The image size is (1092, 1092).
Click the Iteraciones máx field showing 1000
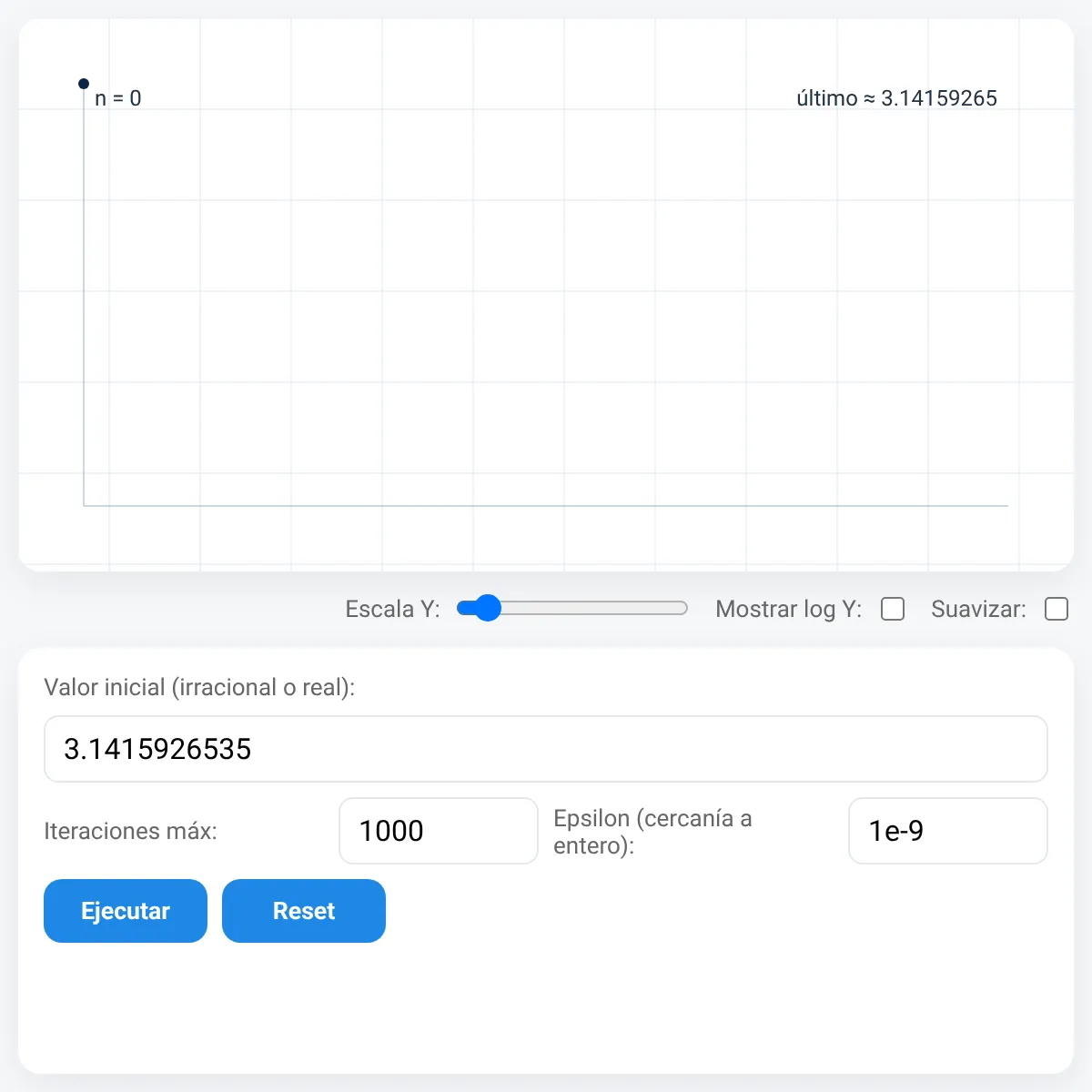[x=439, y=831]
